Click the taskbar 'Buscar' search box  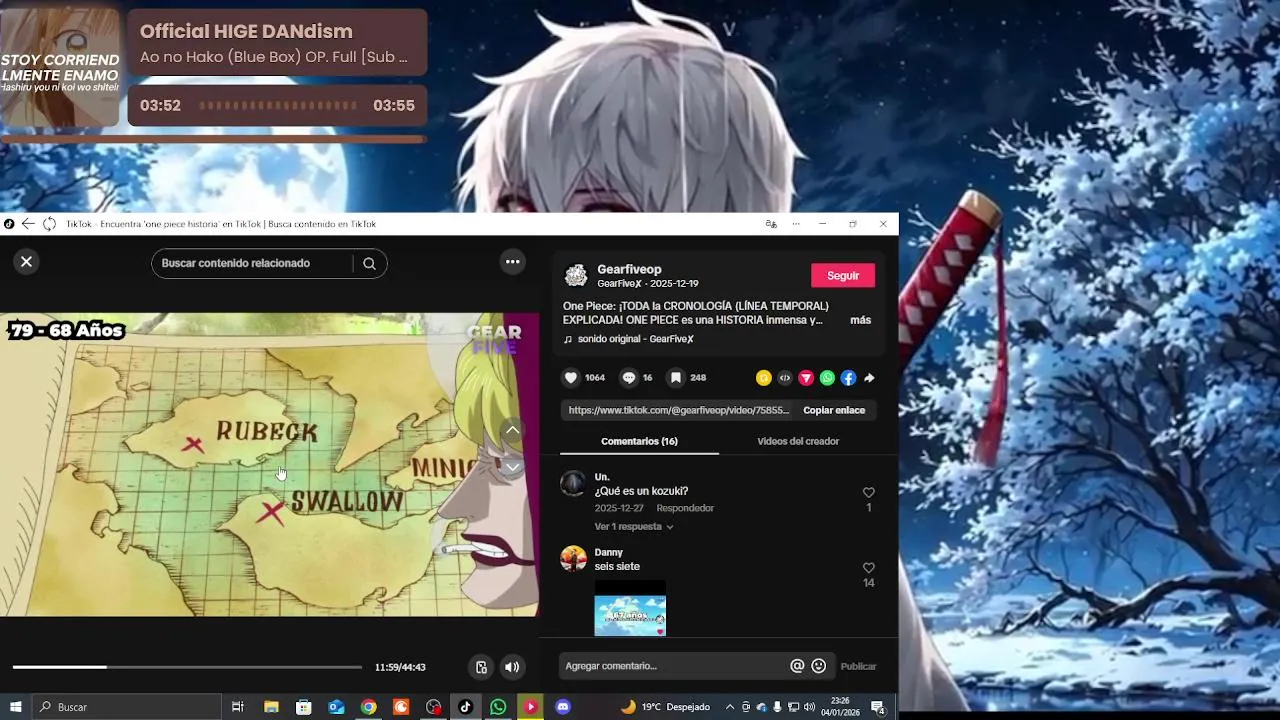pos(126,707)
